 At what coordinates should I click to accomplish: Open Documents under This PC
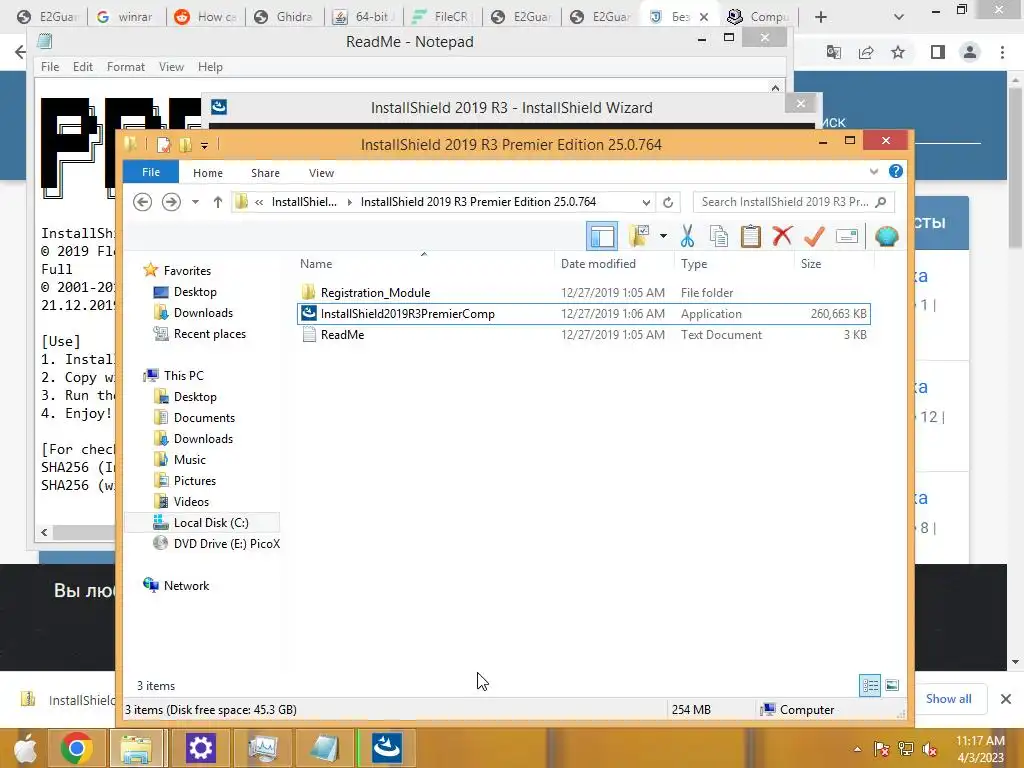[204, 418]
